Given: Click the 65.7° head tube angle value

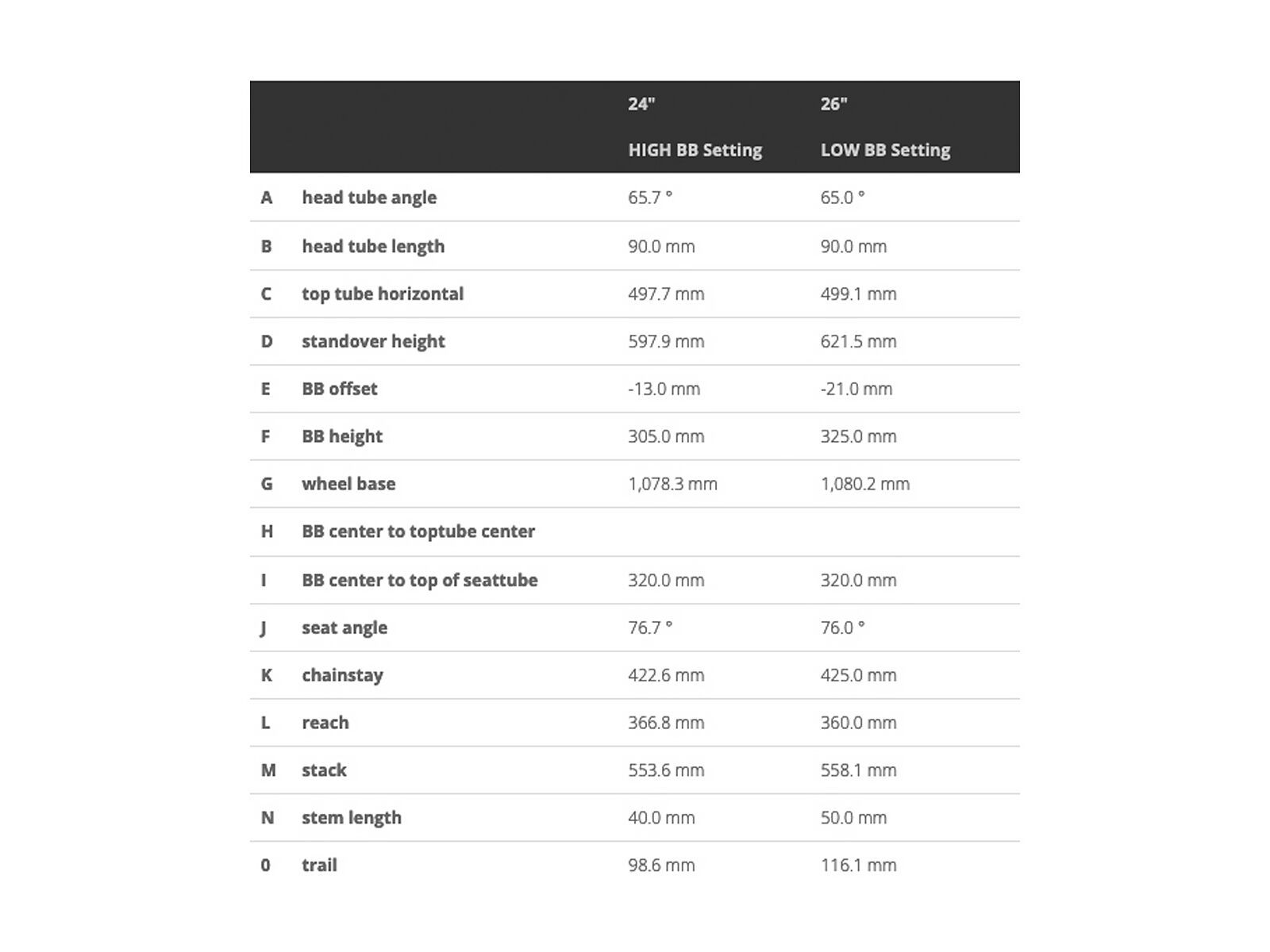Looking at the screenshot, I should point(650,198).
